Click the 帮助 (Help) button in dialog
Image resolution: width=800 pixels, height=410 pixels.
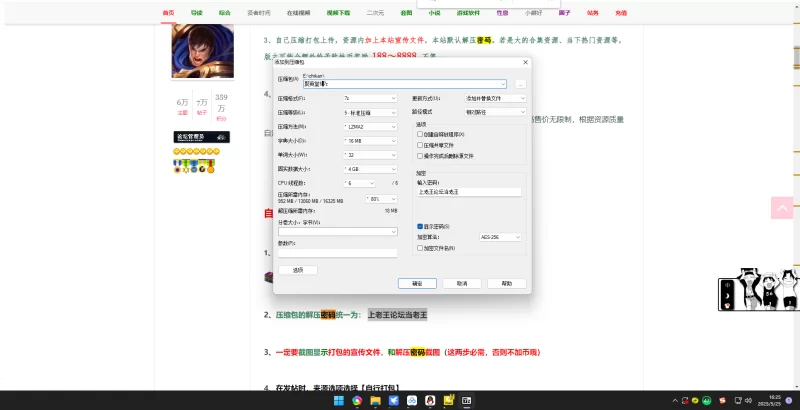[x=507, y=283]
